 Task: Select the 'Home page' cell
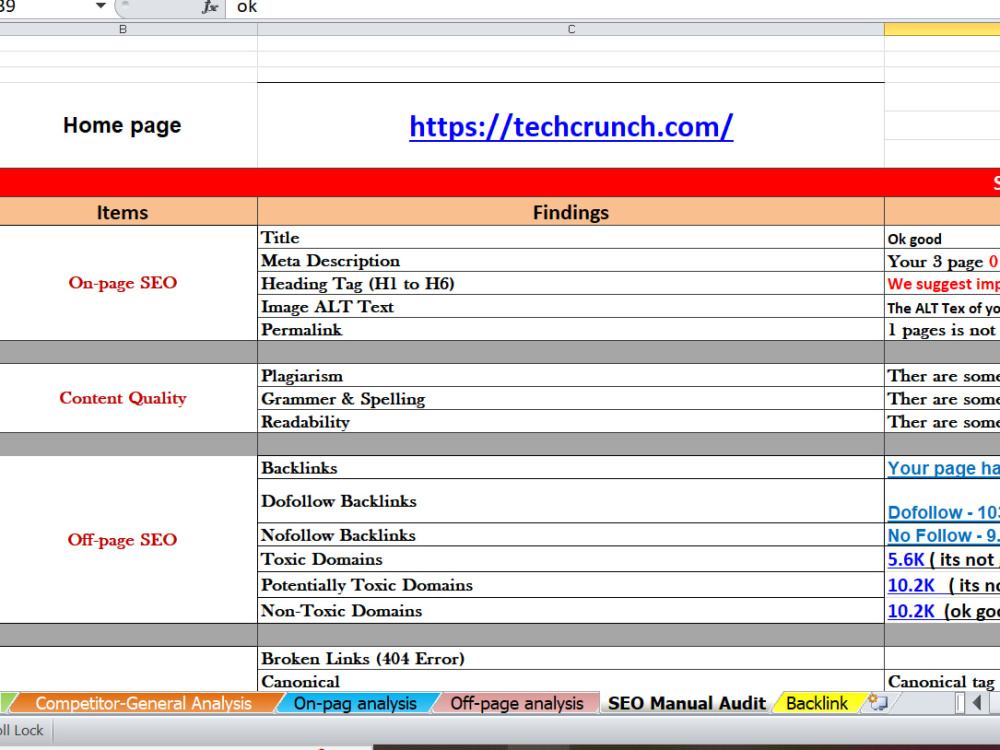(122, 125)
